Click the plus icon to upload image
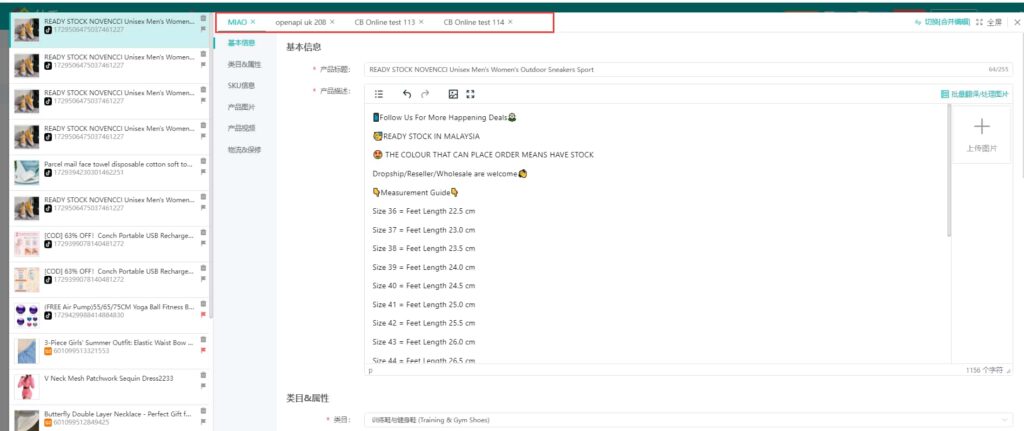The image size is (1024, 431). (981, 127)
